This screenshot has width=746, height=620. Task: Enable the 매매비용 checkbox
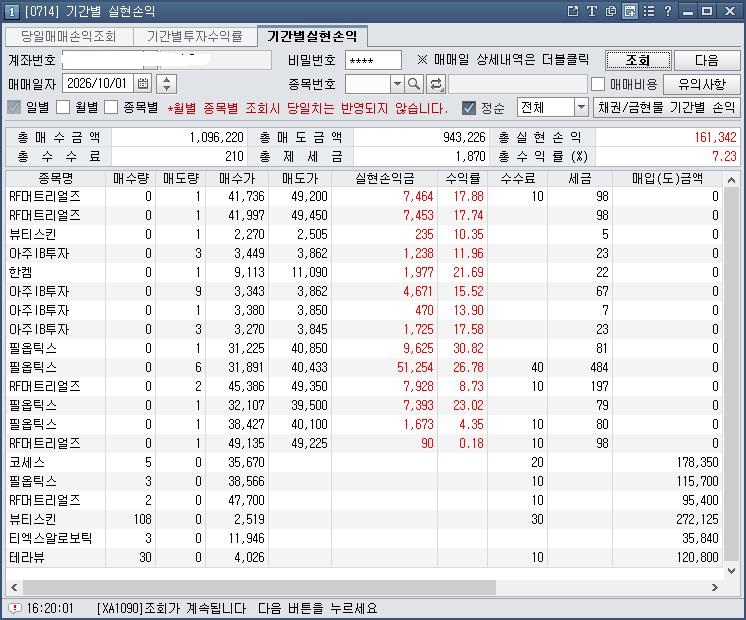(598, 84)
